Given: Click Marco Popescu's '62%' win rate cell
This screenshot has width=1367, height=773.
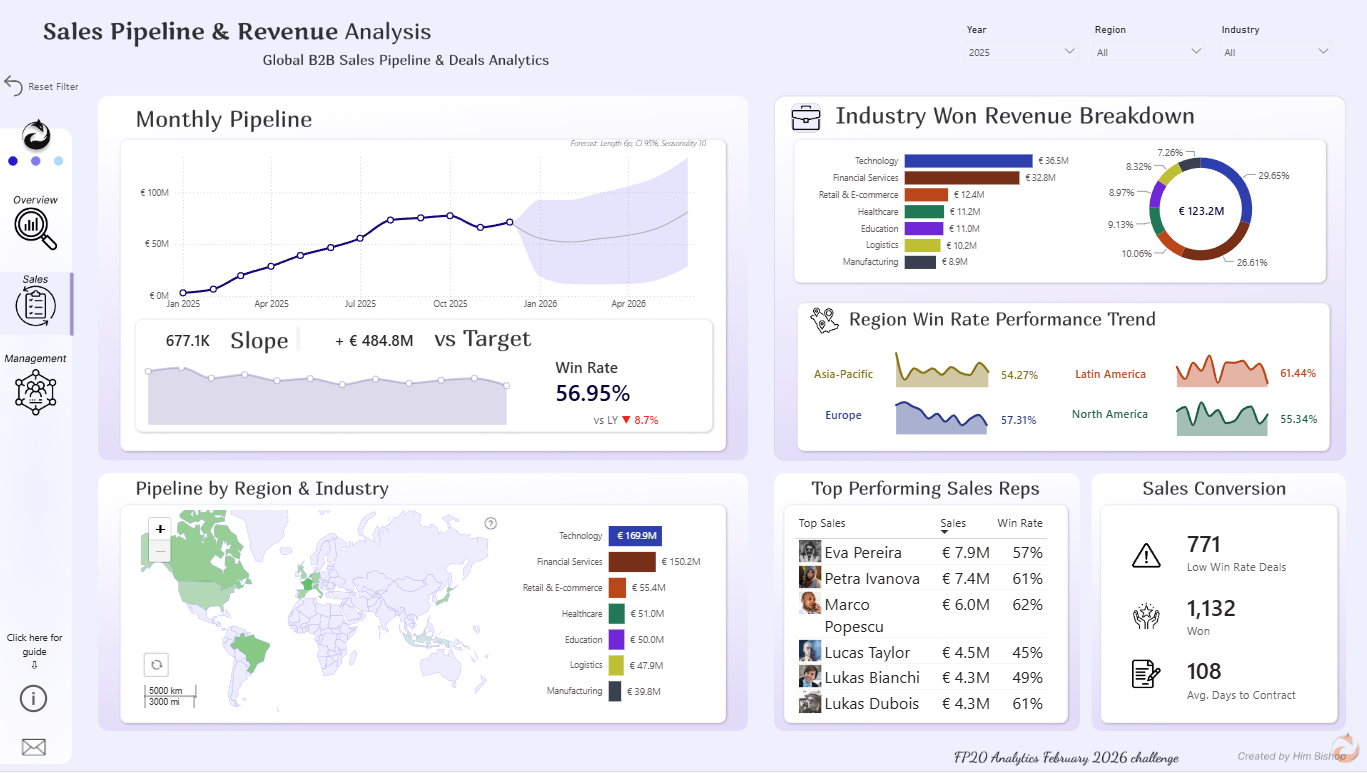Looking at the screenshot, I should (1027, 604).
